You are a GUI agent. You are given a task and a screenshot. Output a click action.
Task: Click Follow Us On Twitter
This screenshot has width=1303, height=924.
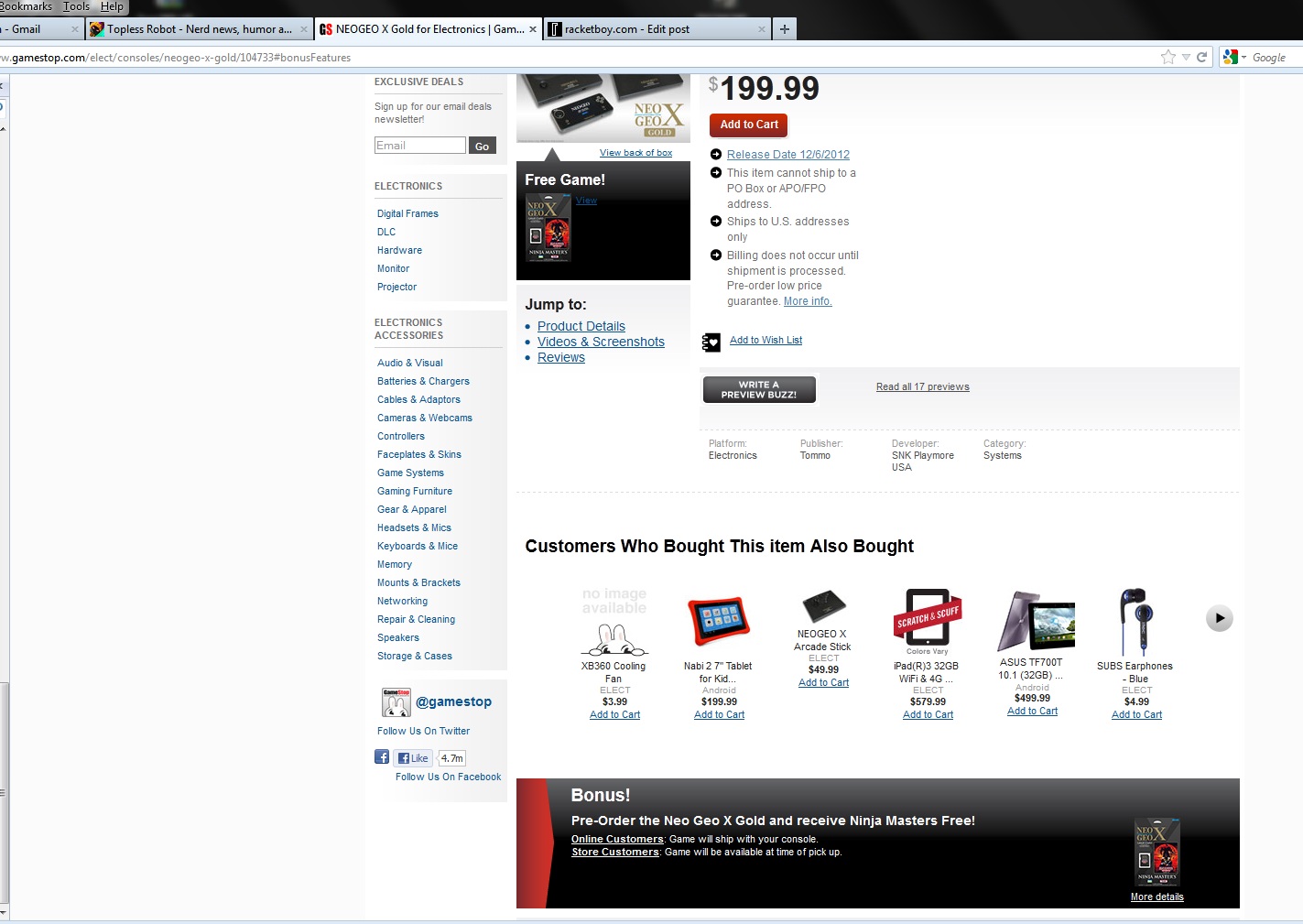pyautogui.click(x=423, y=731)
